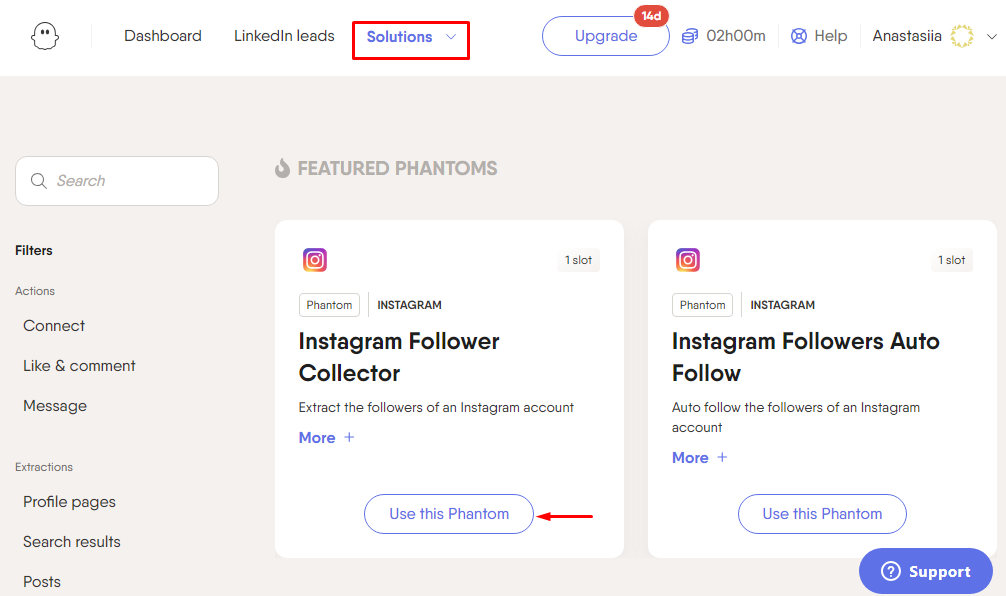This screenshot has width=1006, height=596.
Task: Click the Instagram icon on Followers Auto Follow card
Action: (688, 260)
